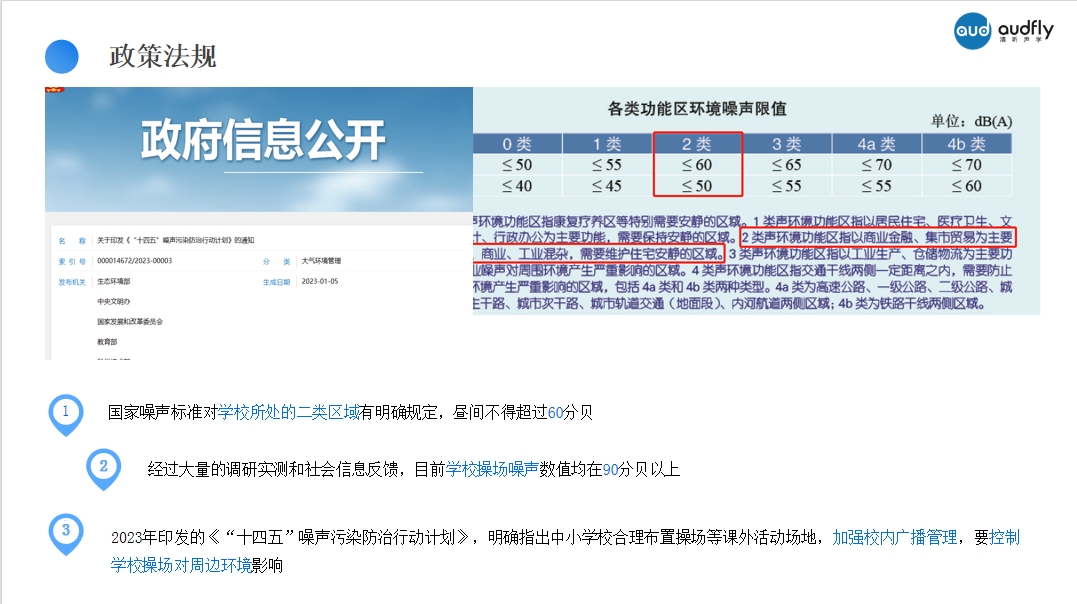This screenshot has height=604, width=1077.
Task: Click the ≤65 cell under 3 类
Action: pos(786,165)
